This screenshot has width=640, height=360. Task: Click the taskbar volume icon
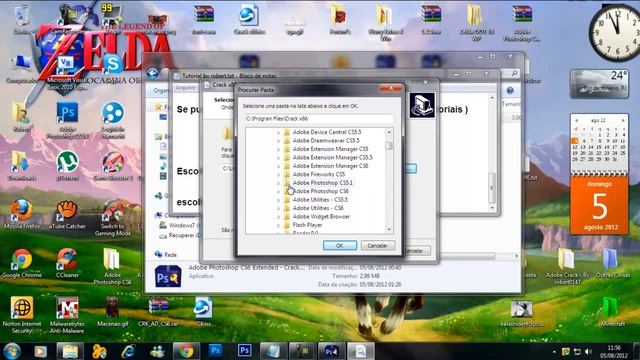(x=588, y=351)
